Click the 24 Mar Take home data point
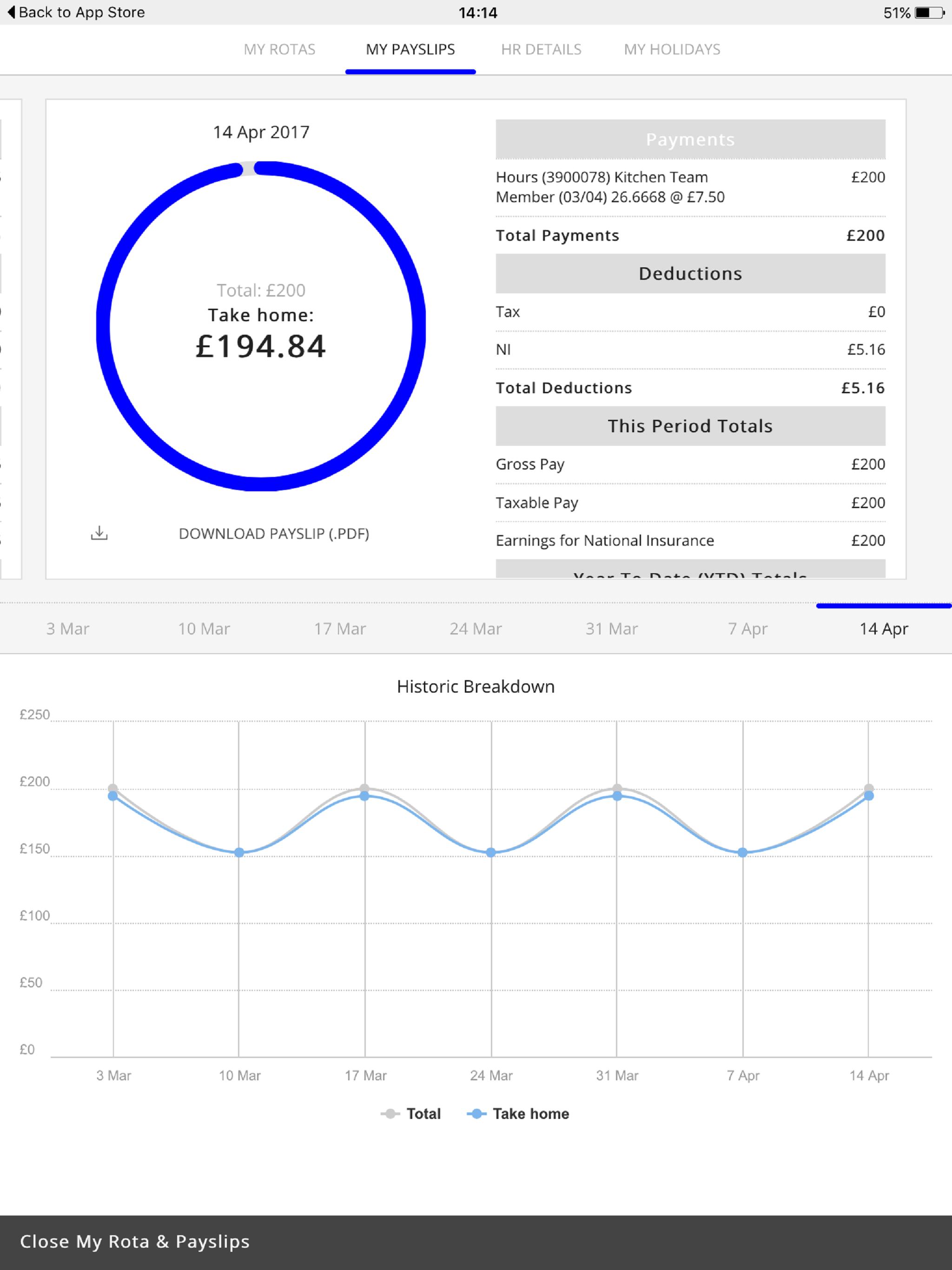The image size is (952, 1270). (x=491, y=852)
